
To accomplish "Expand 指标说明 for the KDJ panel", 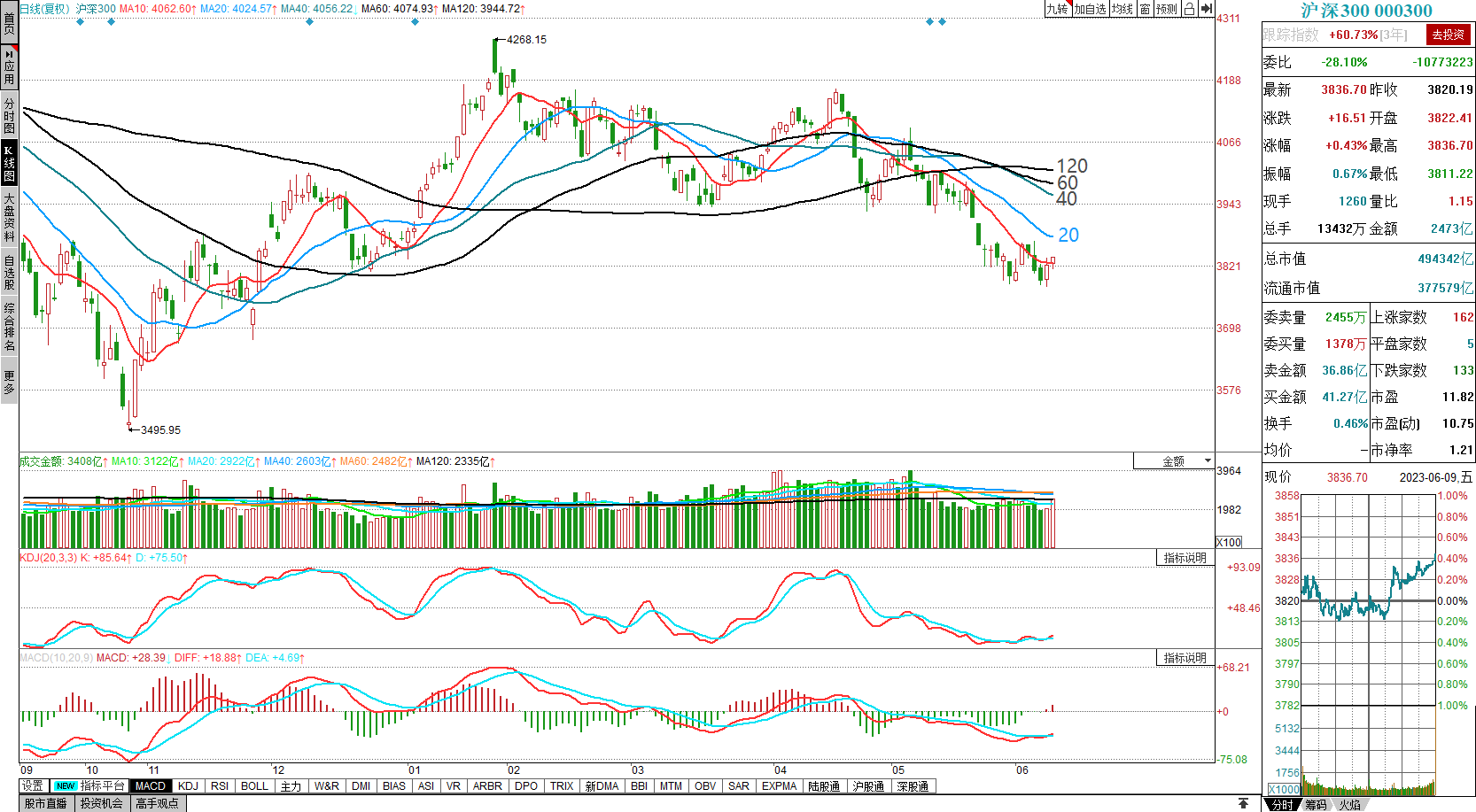I will (1185, 558).
